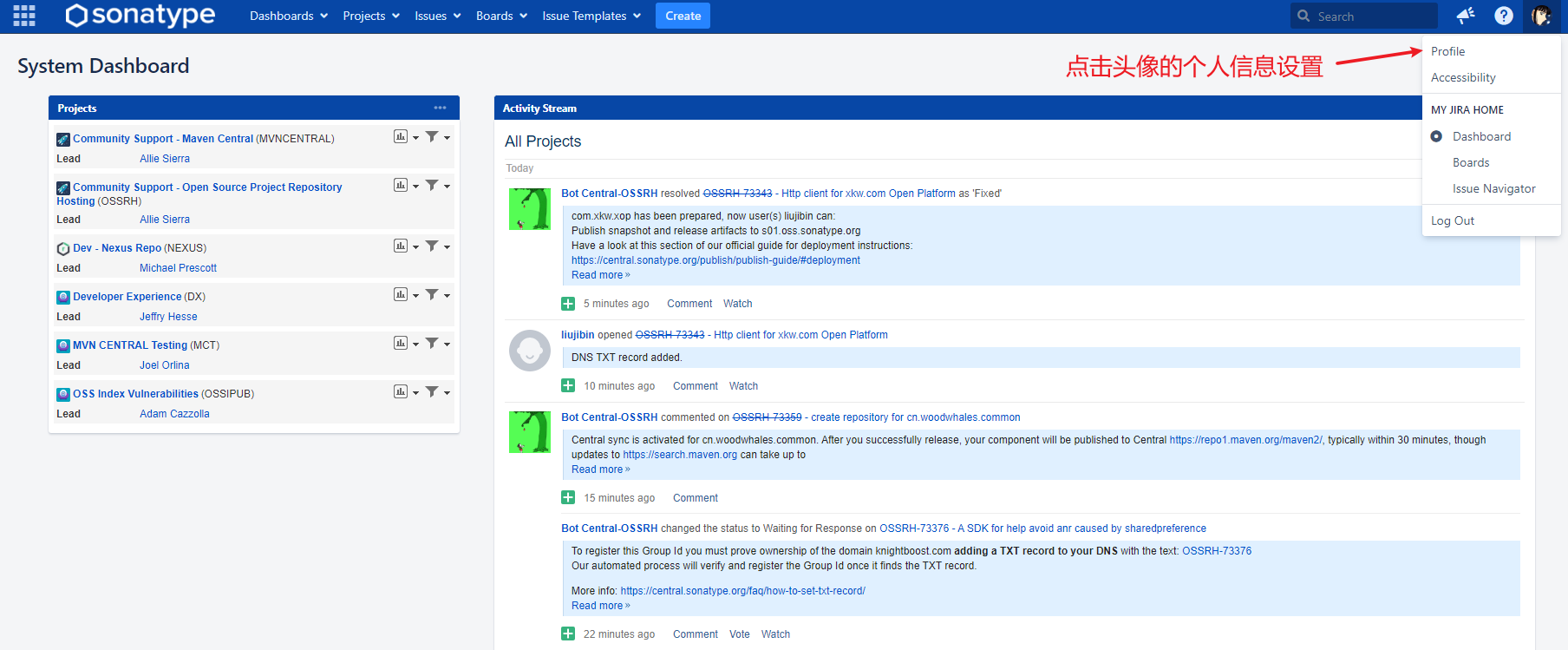The image size is (1568, 650).
Task: Click liujibin's grey avatar thumbnail
Action: click(x=530, y=351)
